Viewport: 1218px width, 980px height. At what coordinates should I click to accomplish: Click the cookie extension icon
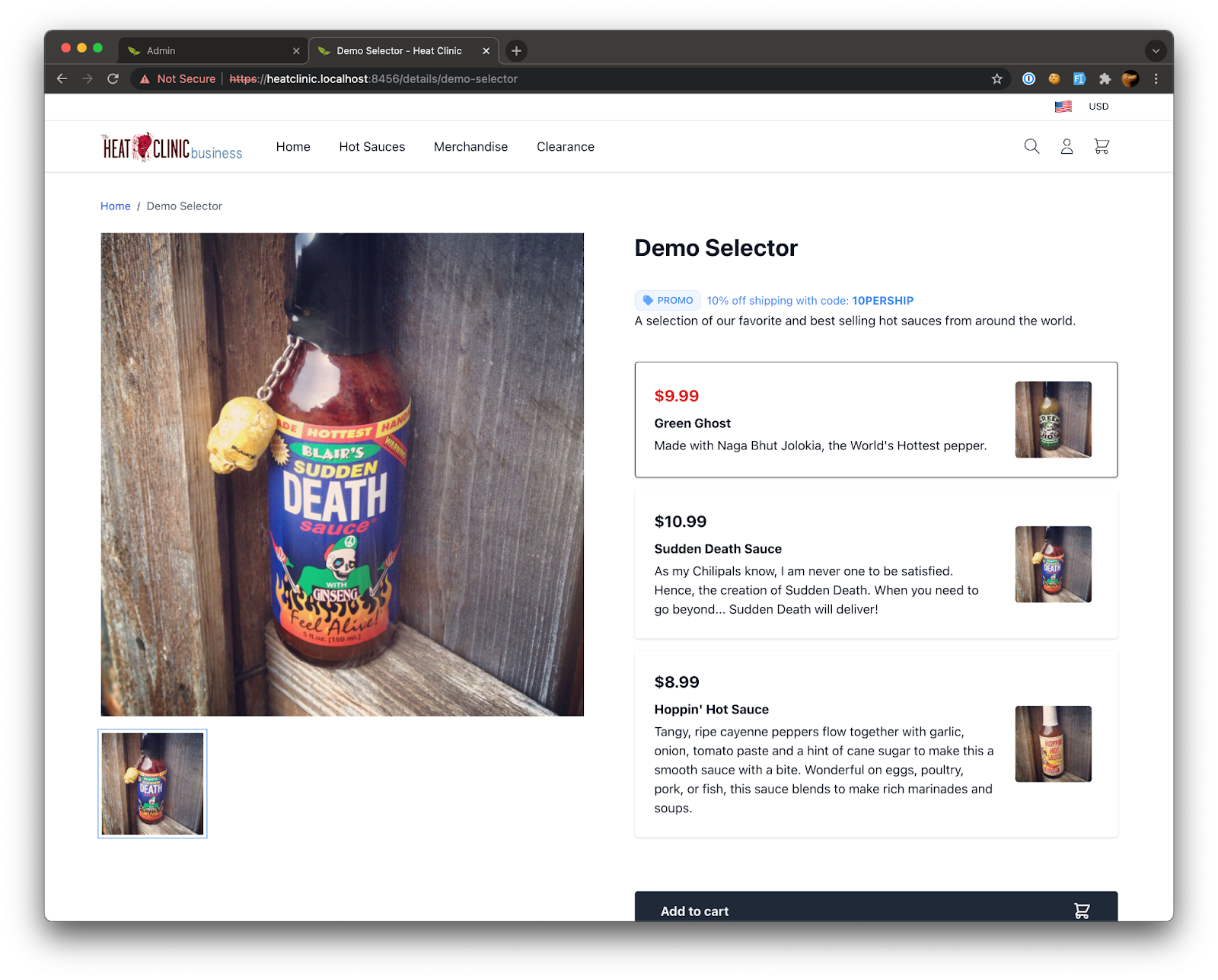(1054, 78)
